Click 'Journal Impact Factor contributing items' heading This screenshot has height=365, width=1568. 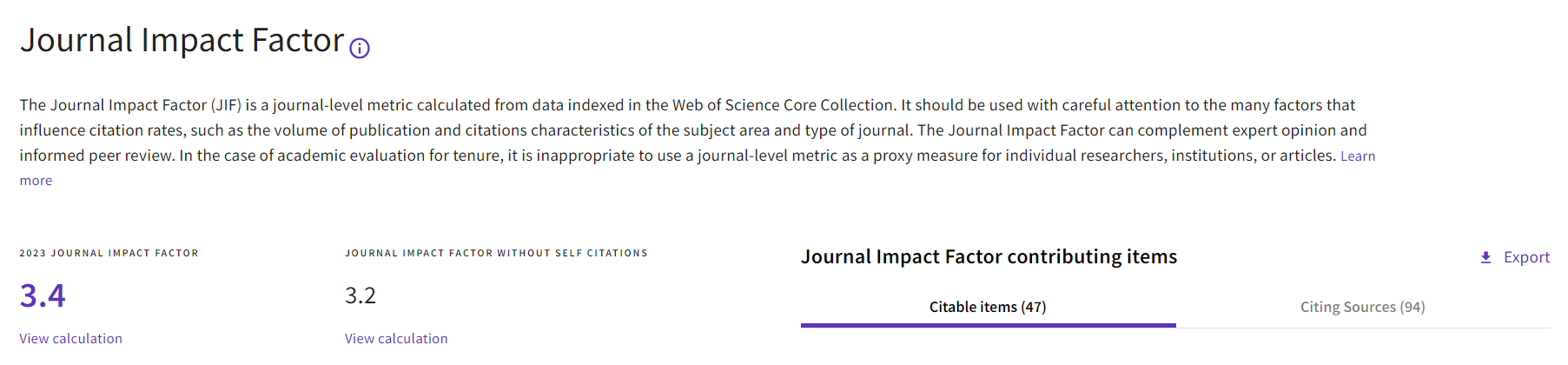tap(989, 256)
